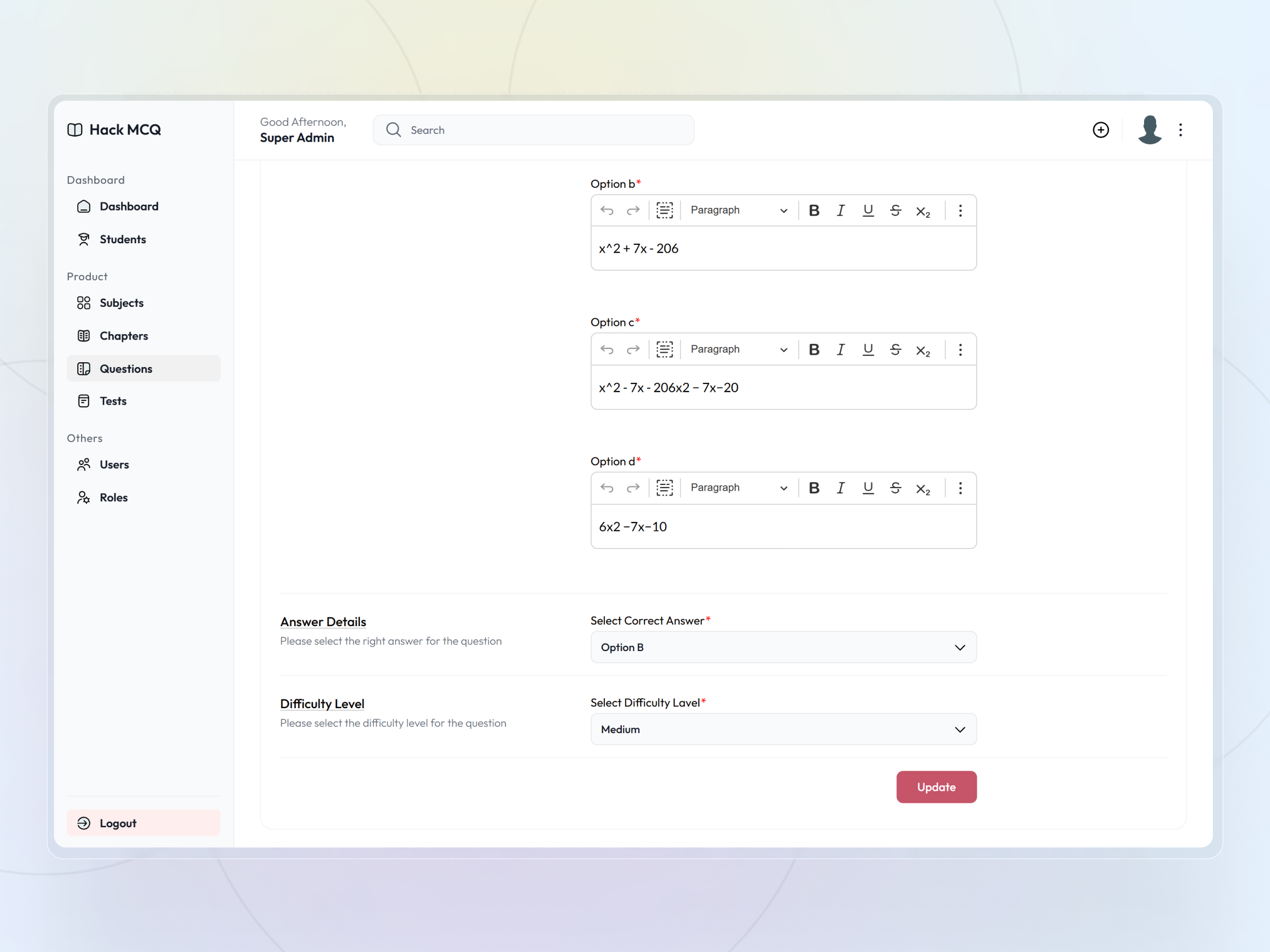
Task: Click inside the Search input field
Action: [533, 130]
